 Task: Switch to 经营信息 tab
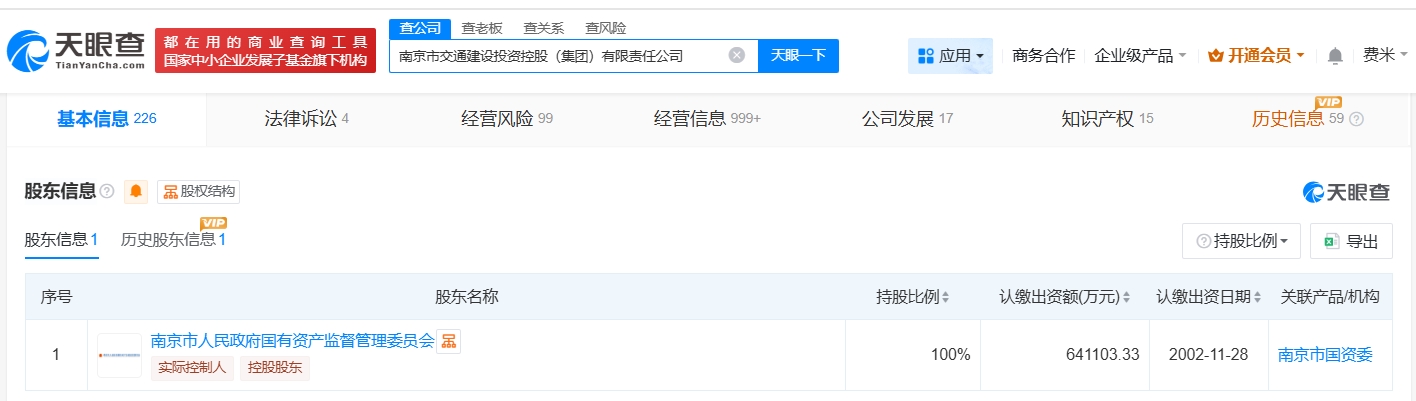[x=707, y=119]
